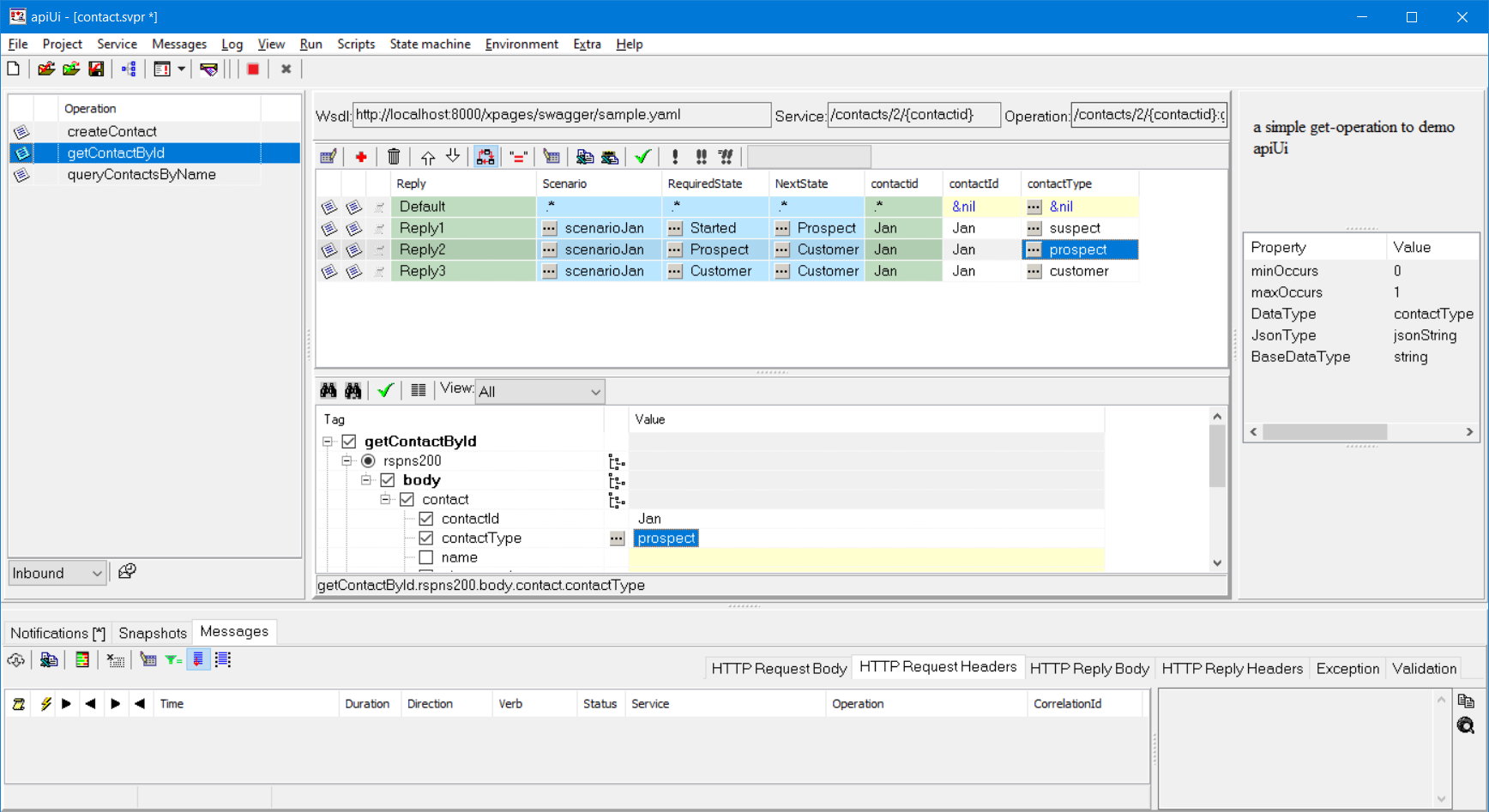
Task: Click ellipsis button beside prospect tree value
Action: (x=617, y=538)
